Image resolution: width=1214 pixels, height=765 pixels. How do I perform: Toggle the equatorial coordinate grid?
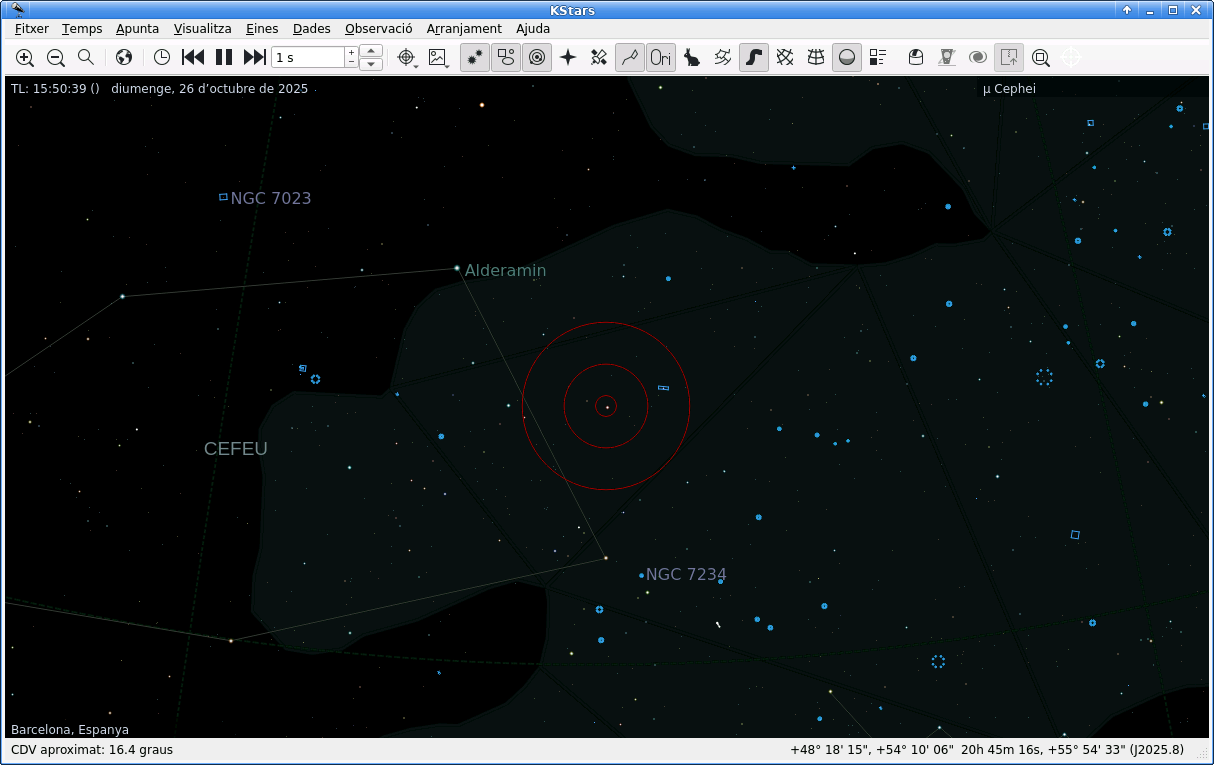pos(785,57)
